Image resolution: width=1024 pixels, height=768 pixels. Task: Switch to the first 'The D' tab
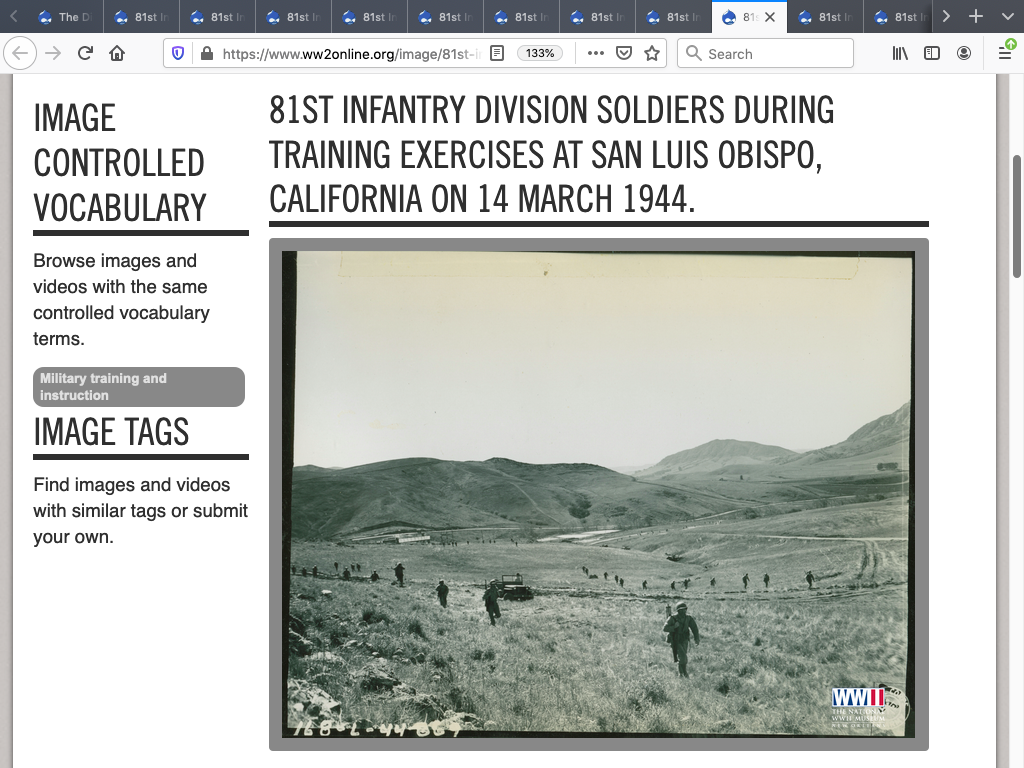point(66,17)
